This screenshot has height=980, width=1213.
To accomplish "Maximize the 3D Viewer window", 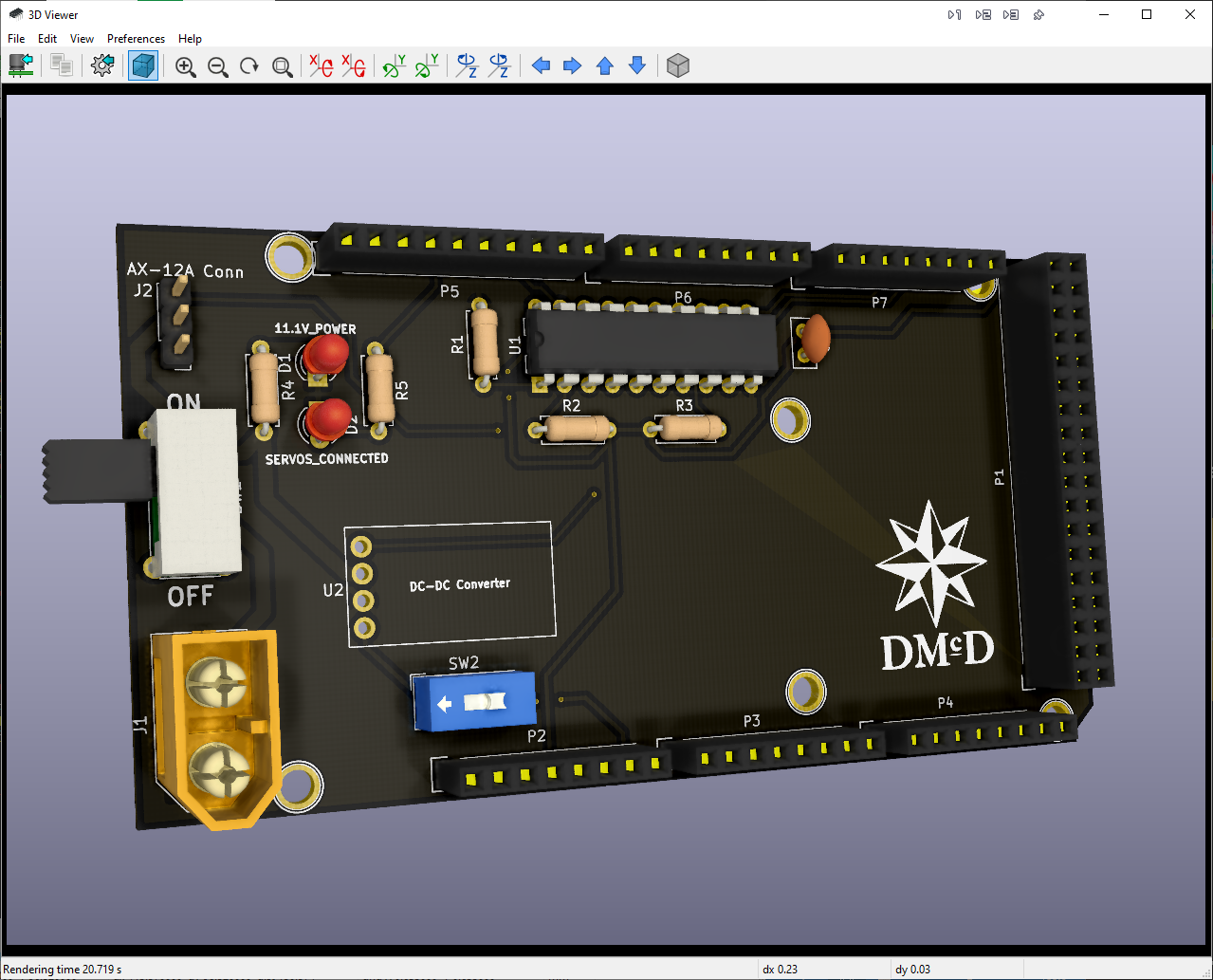I will click(1147, 15).
